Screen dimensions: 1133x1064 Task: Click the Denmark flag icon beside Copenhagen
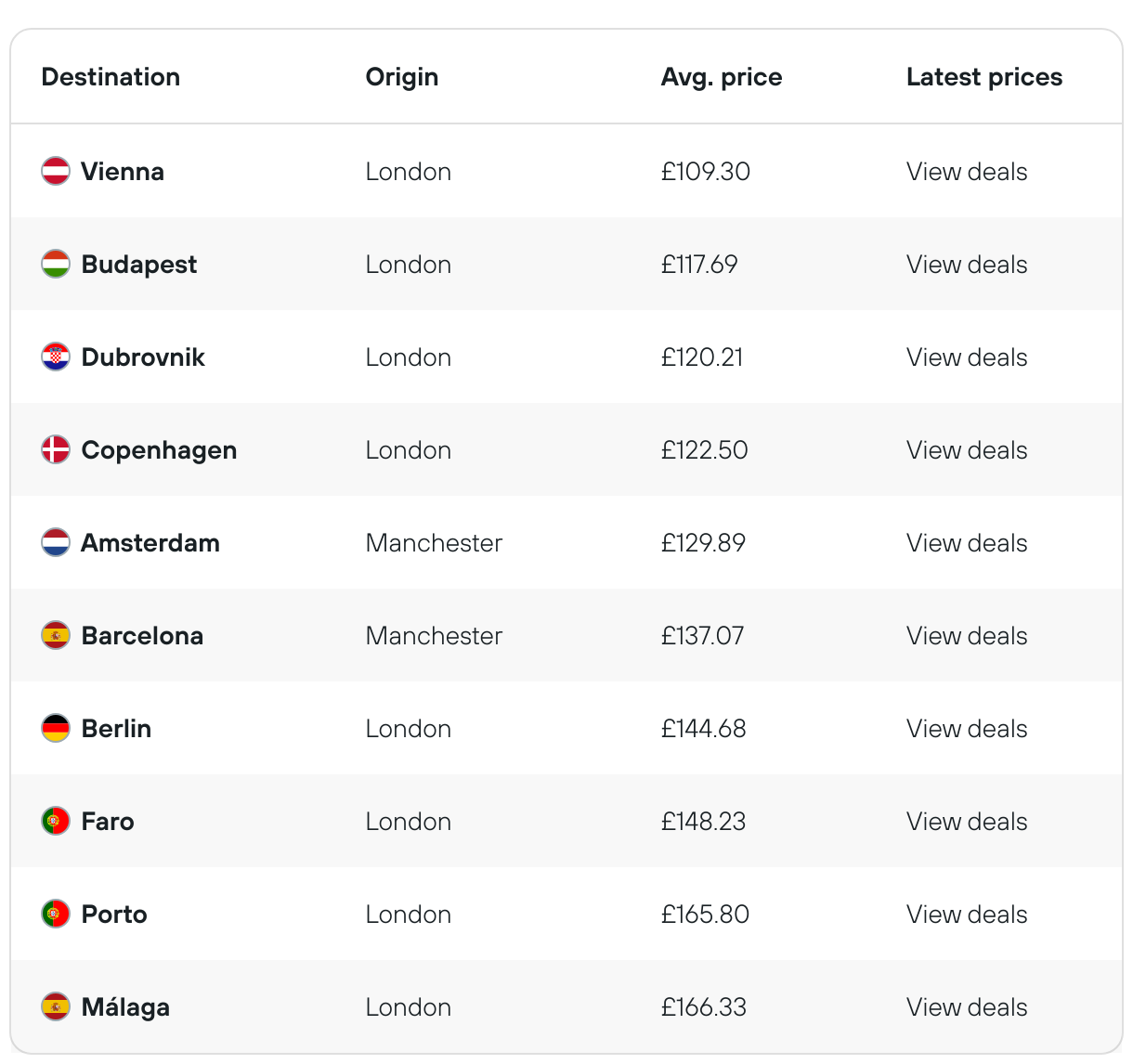[56, 449]
